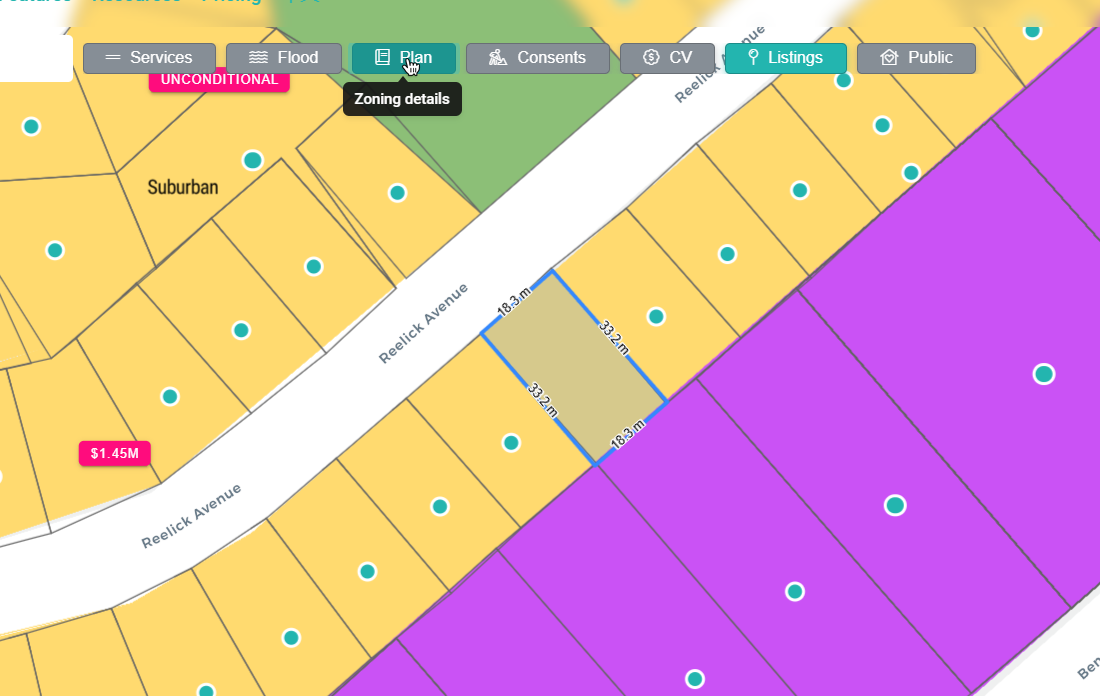Viewport: 1100px width, 696px height.
Task: Click the marker beside the Suburban label
Action: pos(252,159)
